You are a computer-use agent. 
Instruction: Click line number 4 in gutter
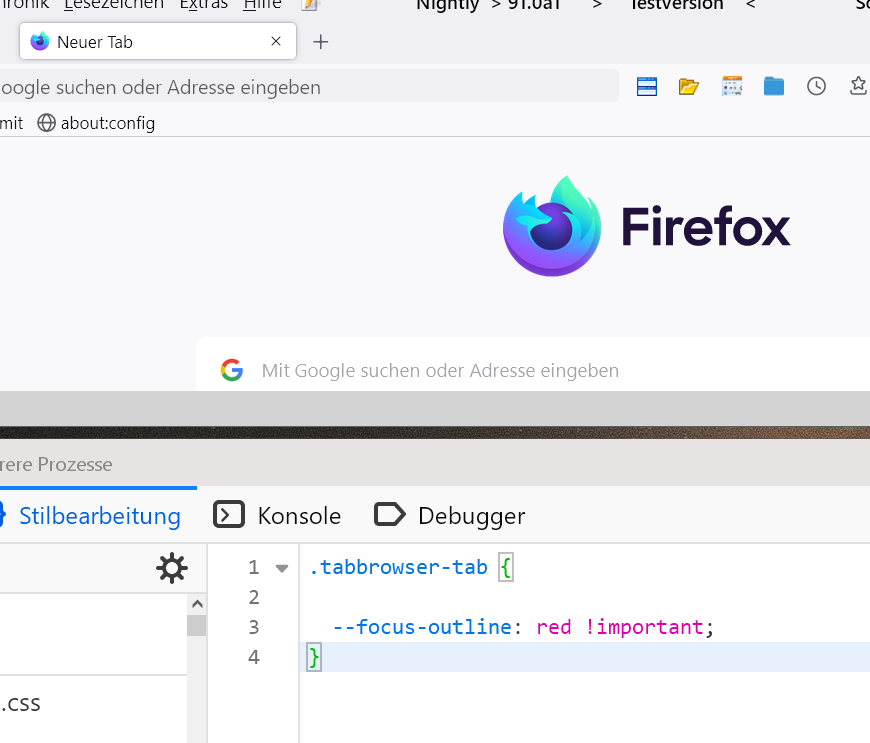(x=254, y=657)
